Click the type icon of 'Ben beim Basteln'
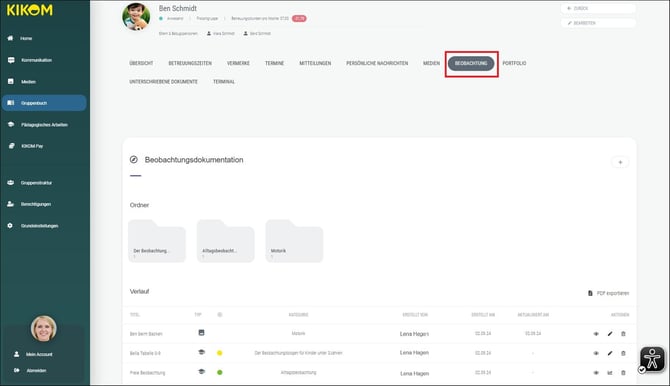The width and height of the screenshot is (670, 386). [x=201, y=333]
